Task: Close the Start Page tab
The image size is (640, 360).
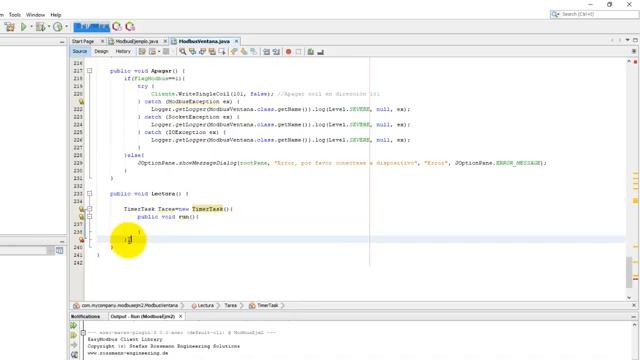Action: (102, 41)
